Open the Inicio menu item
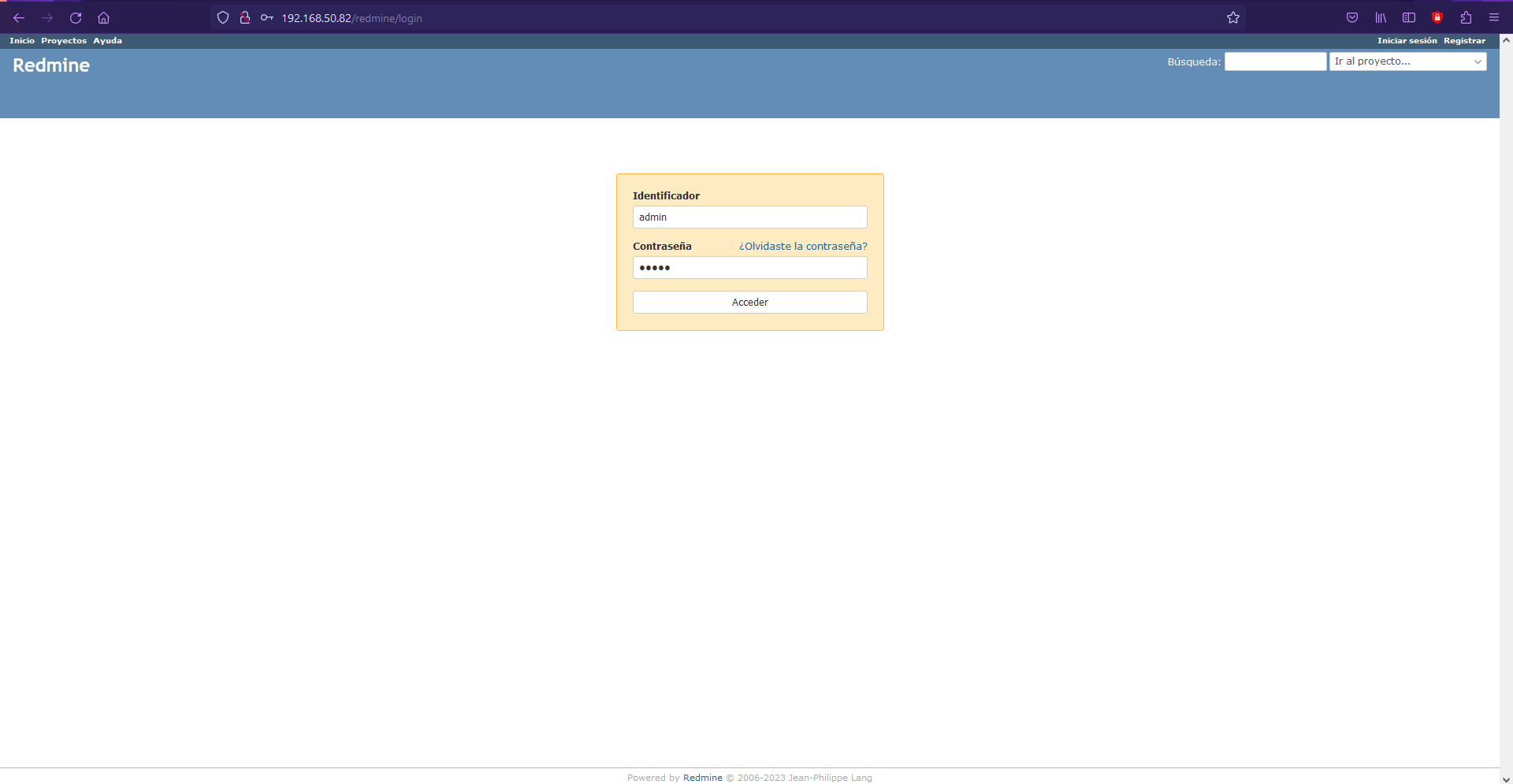 coord(22,40)
